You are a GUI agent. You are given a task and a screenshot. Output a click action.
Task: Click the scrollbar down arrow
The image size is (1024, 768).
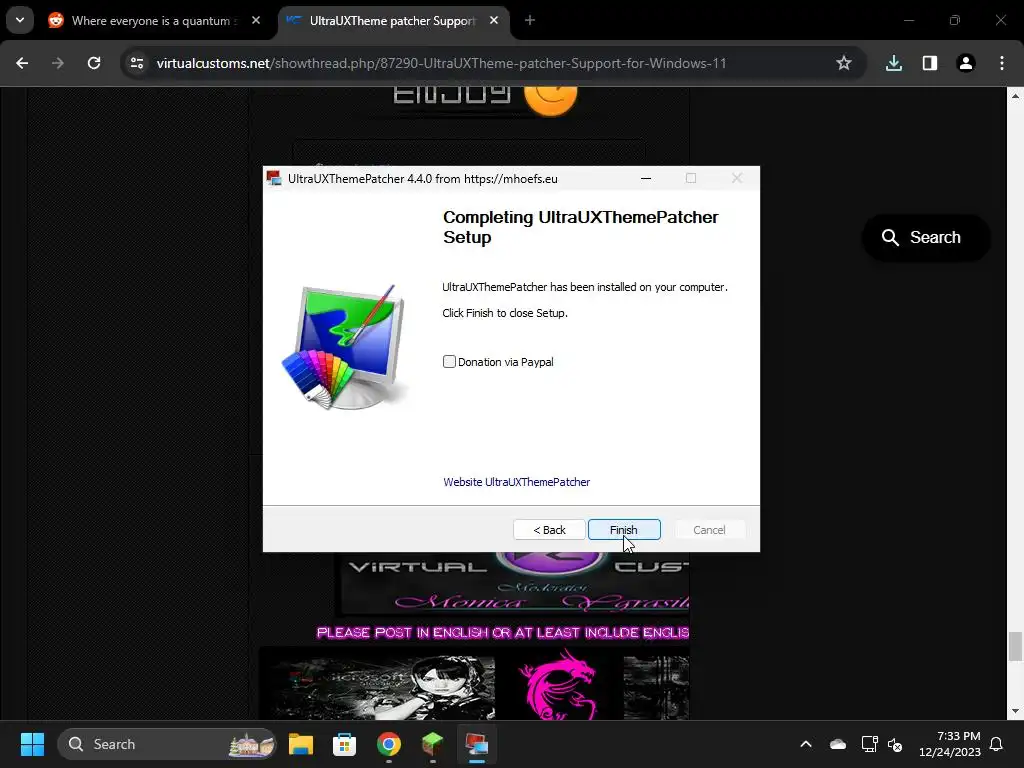(x=1015, y=711)
